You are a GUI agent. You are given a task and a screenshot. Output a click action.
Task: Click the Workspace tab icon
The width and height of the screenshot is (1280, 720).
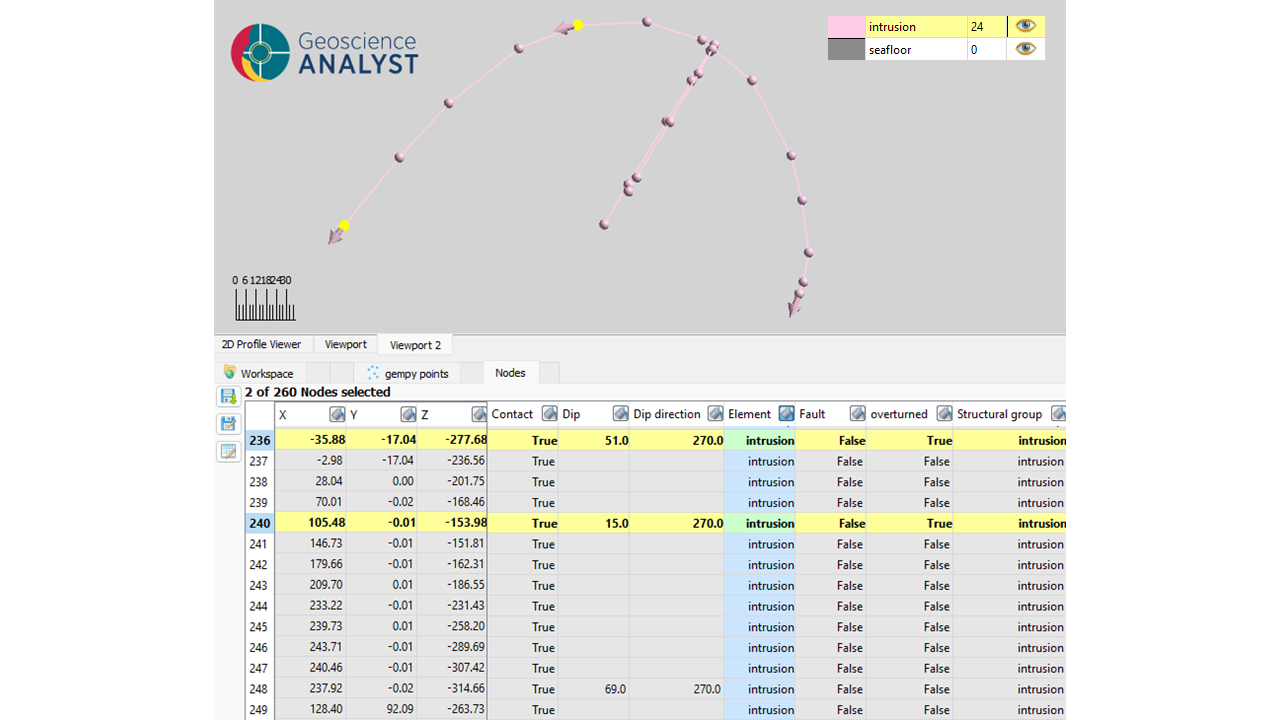tap(230, 372)
